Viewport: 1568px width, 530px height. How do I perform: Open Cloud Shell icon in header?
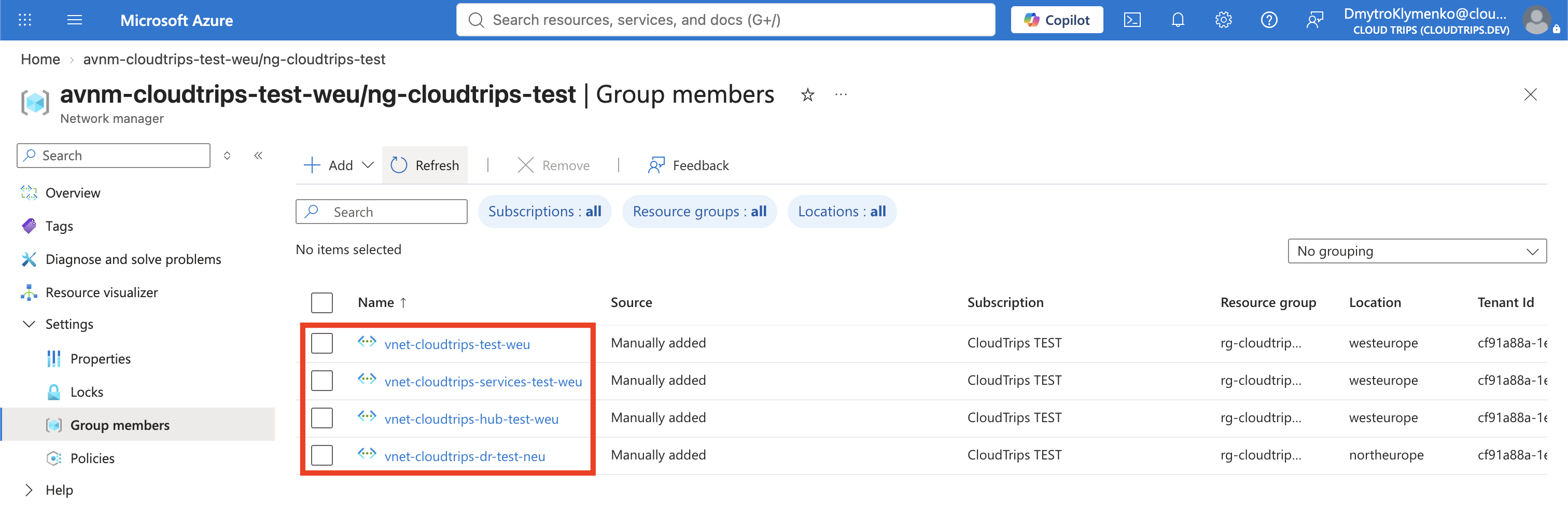click(x=1132, y=20)
